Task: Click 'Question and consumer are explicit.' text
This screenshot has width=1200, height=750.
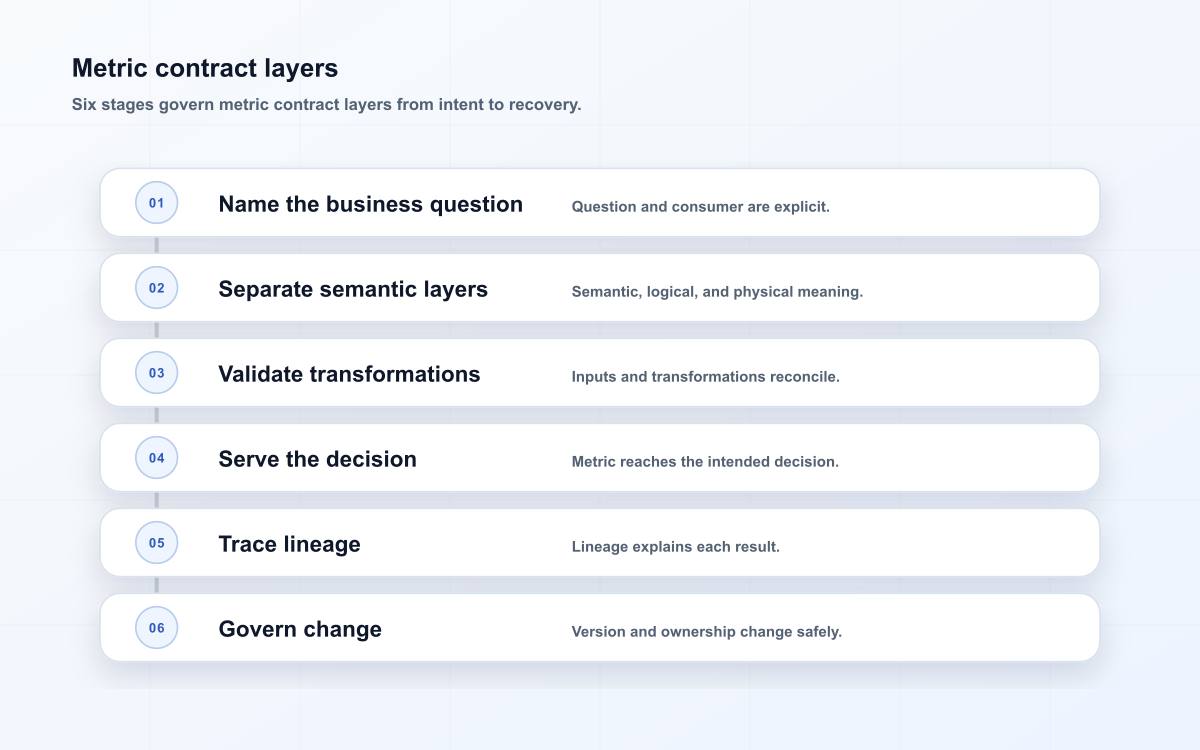Action: tap(700, 207)
